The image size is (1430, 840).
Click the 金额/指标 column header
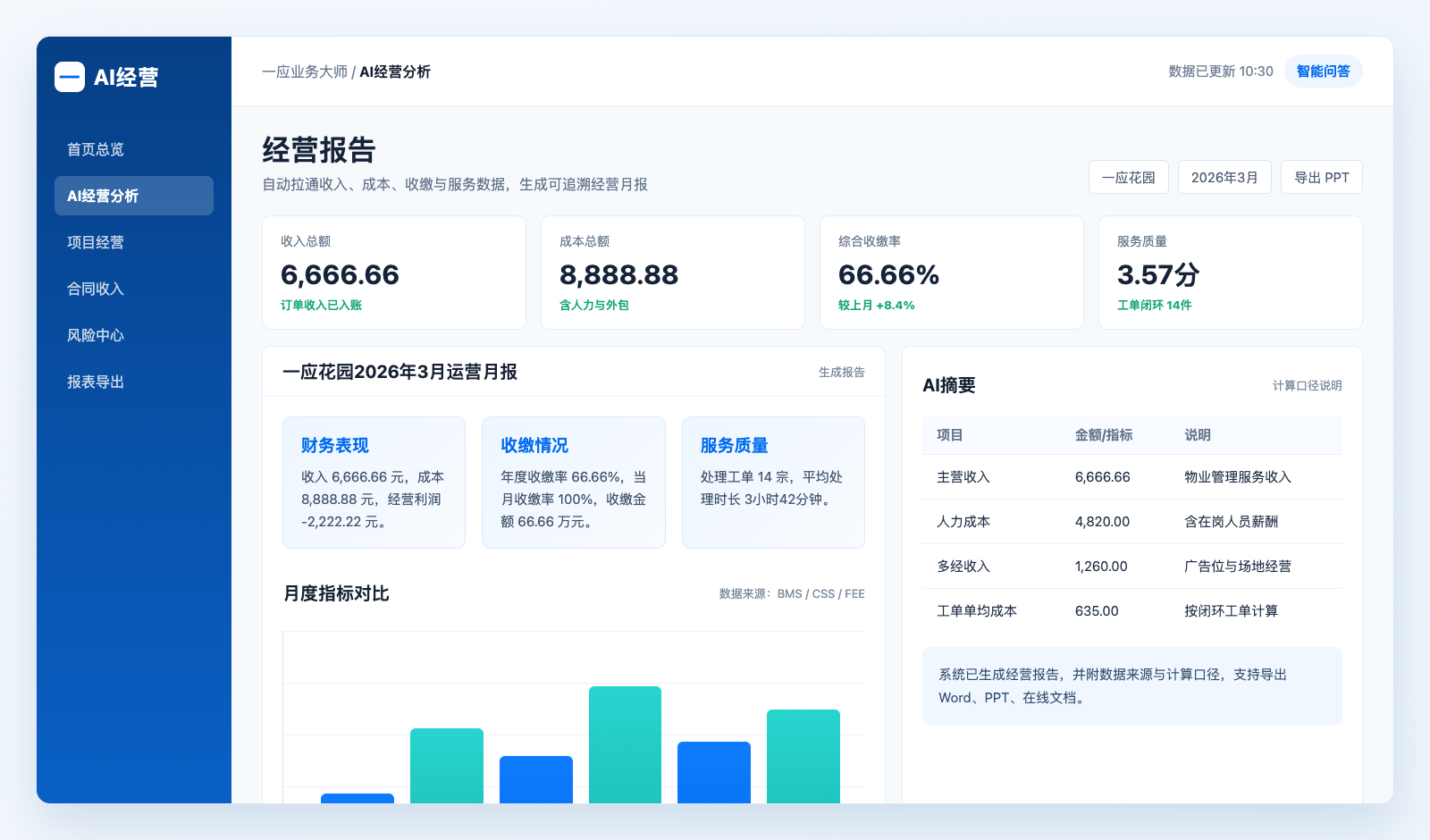click(x=1103, y=435)
